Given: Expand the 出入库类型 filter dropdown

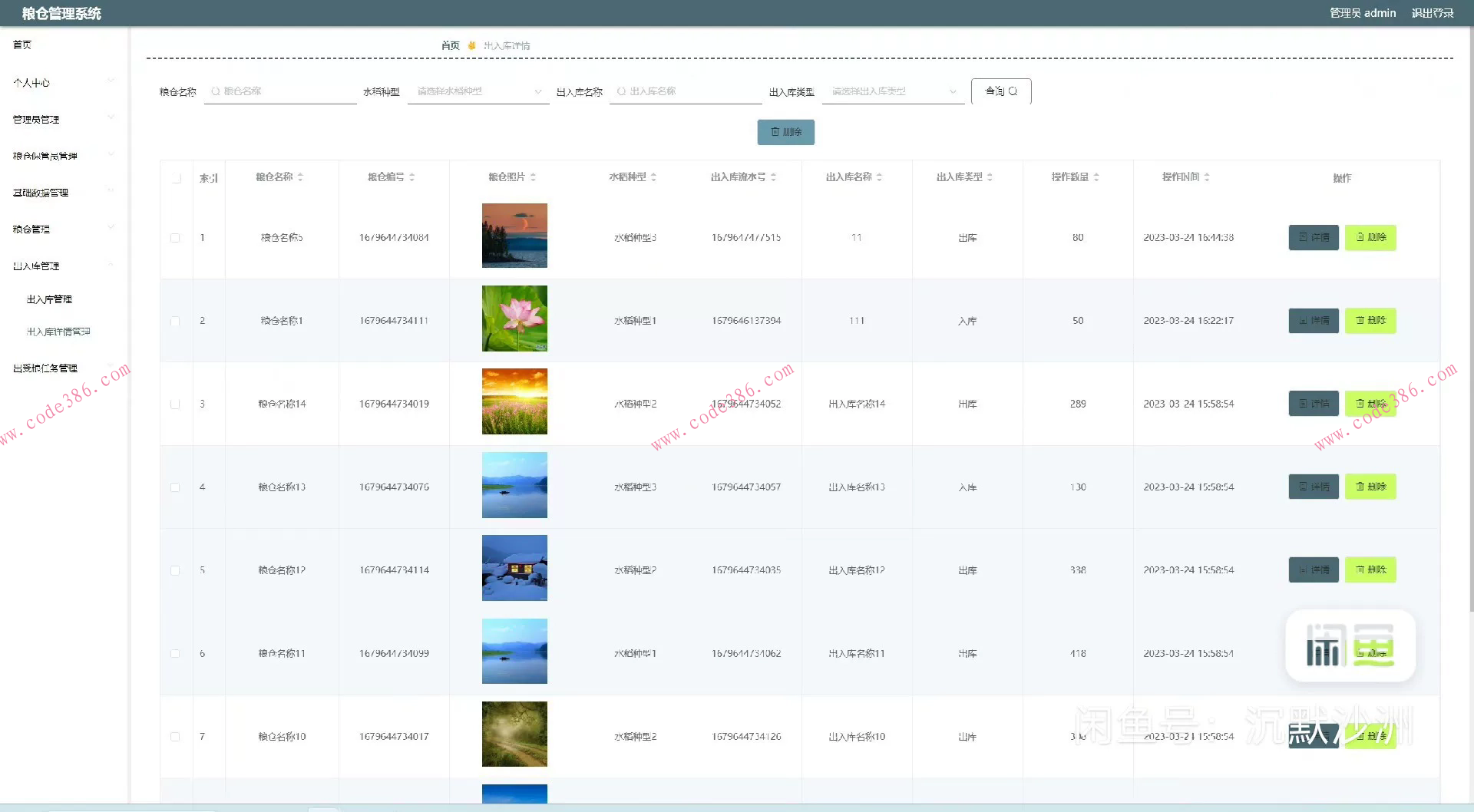Looking at the screenshot, I should tap(893, 91).
